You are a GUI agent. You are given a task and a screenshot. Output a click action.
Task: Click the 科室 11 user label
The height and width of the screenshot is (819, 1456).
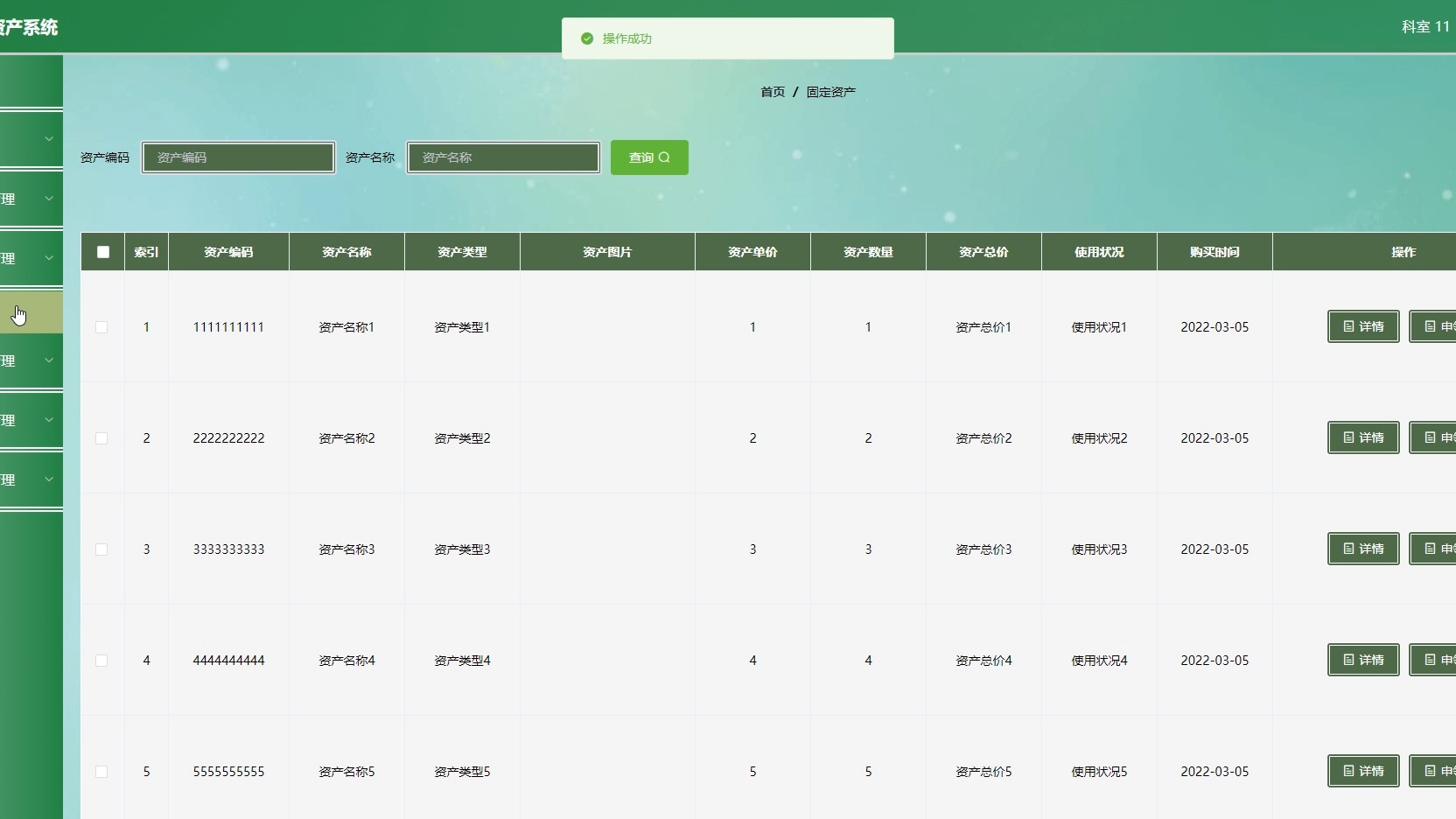1425,27
